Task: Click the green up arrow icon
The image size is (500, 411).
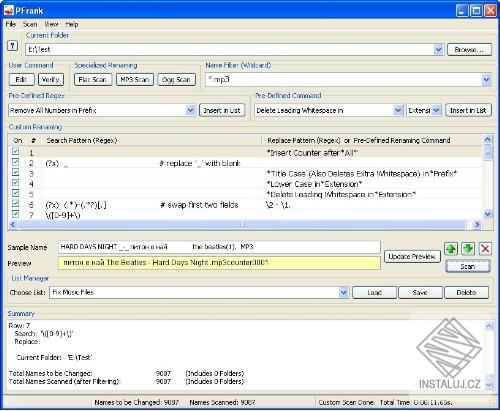Action: point(451,249)
